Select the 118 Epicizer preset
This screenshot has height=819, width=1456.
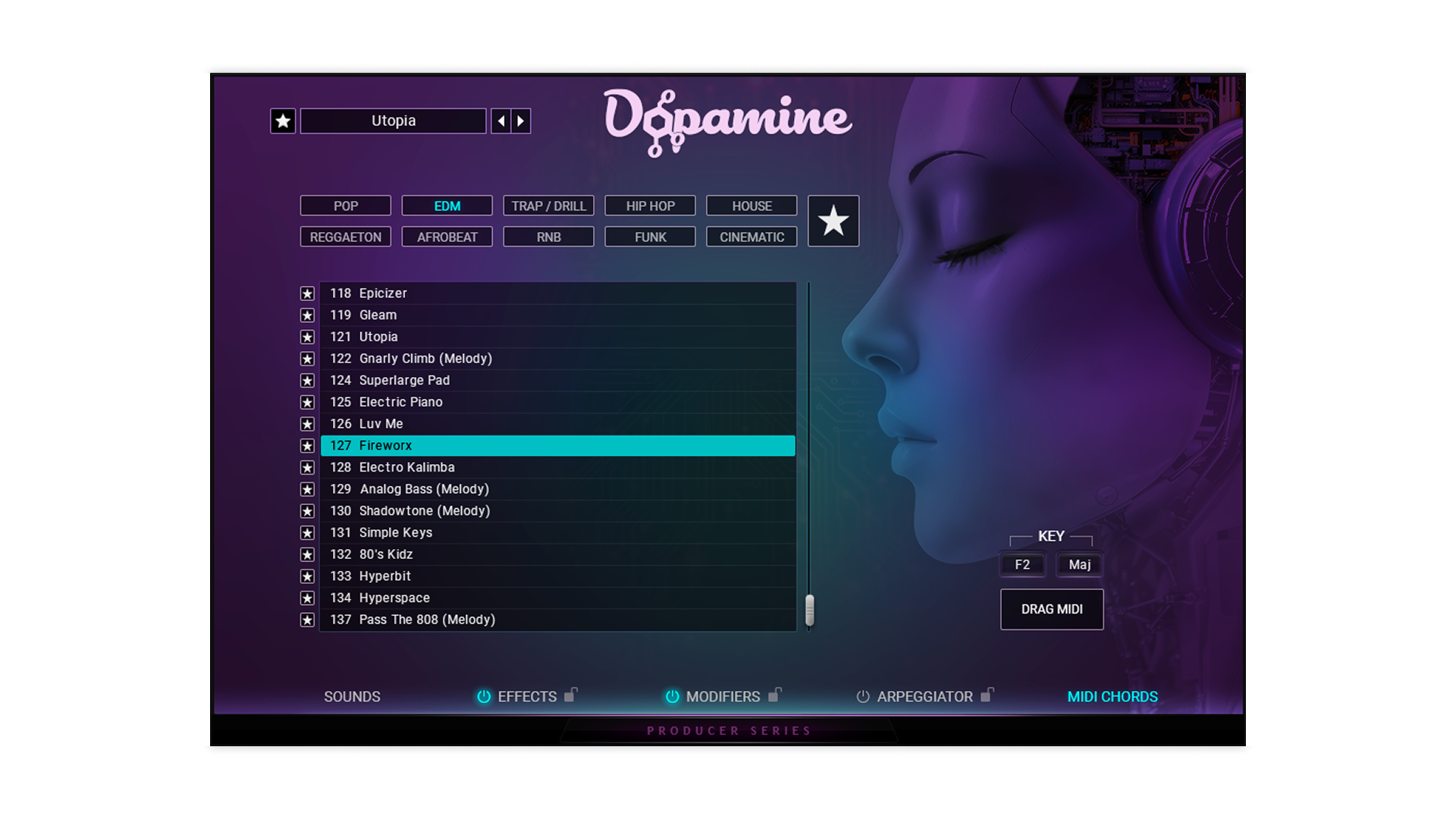[x=558, y=293]
